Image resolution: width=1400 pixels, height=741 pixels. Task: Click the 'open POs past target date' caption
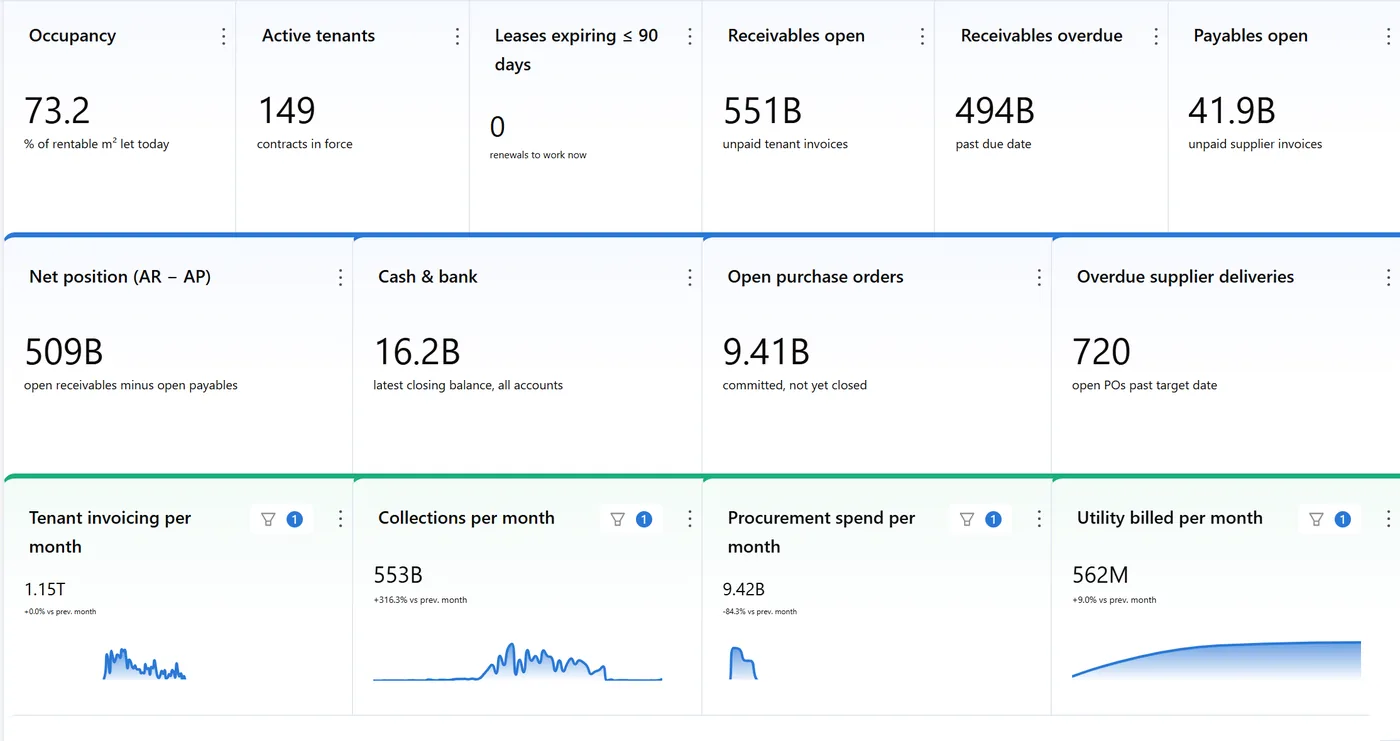click(1144, 385)
